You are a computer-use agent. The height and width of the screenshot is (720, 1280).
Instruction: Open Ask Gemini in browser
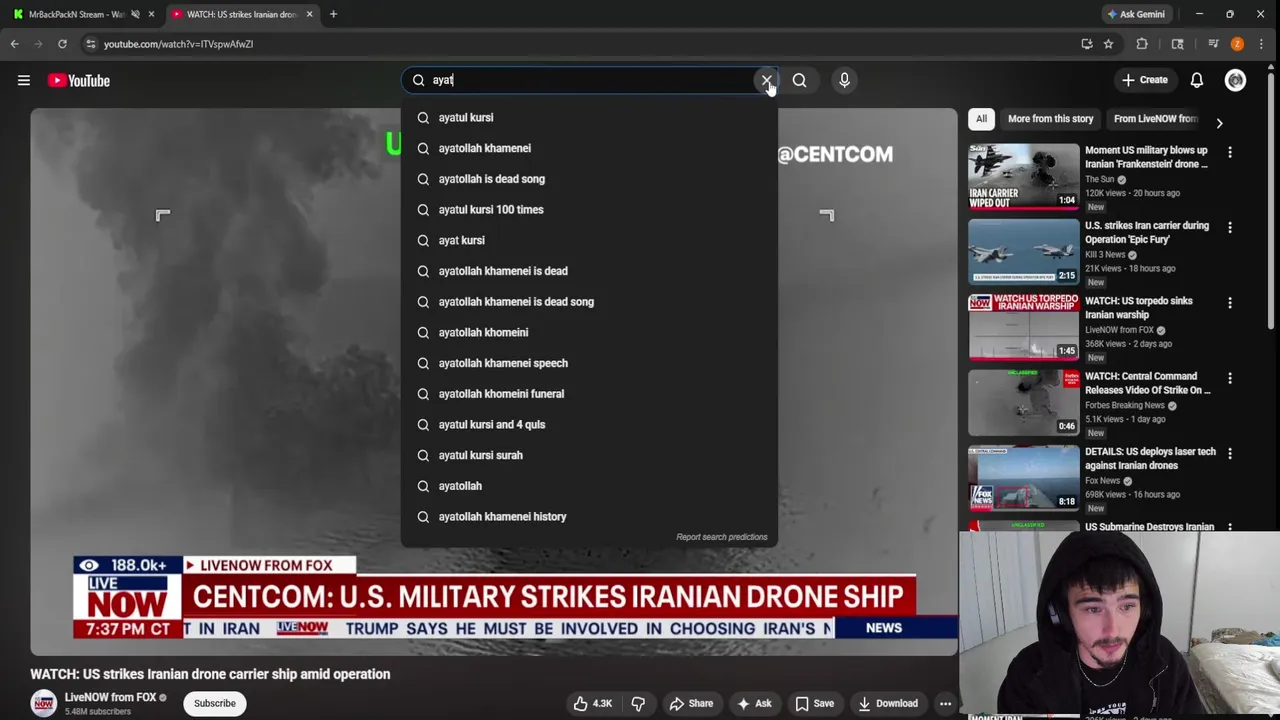click(1135, 14)
